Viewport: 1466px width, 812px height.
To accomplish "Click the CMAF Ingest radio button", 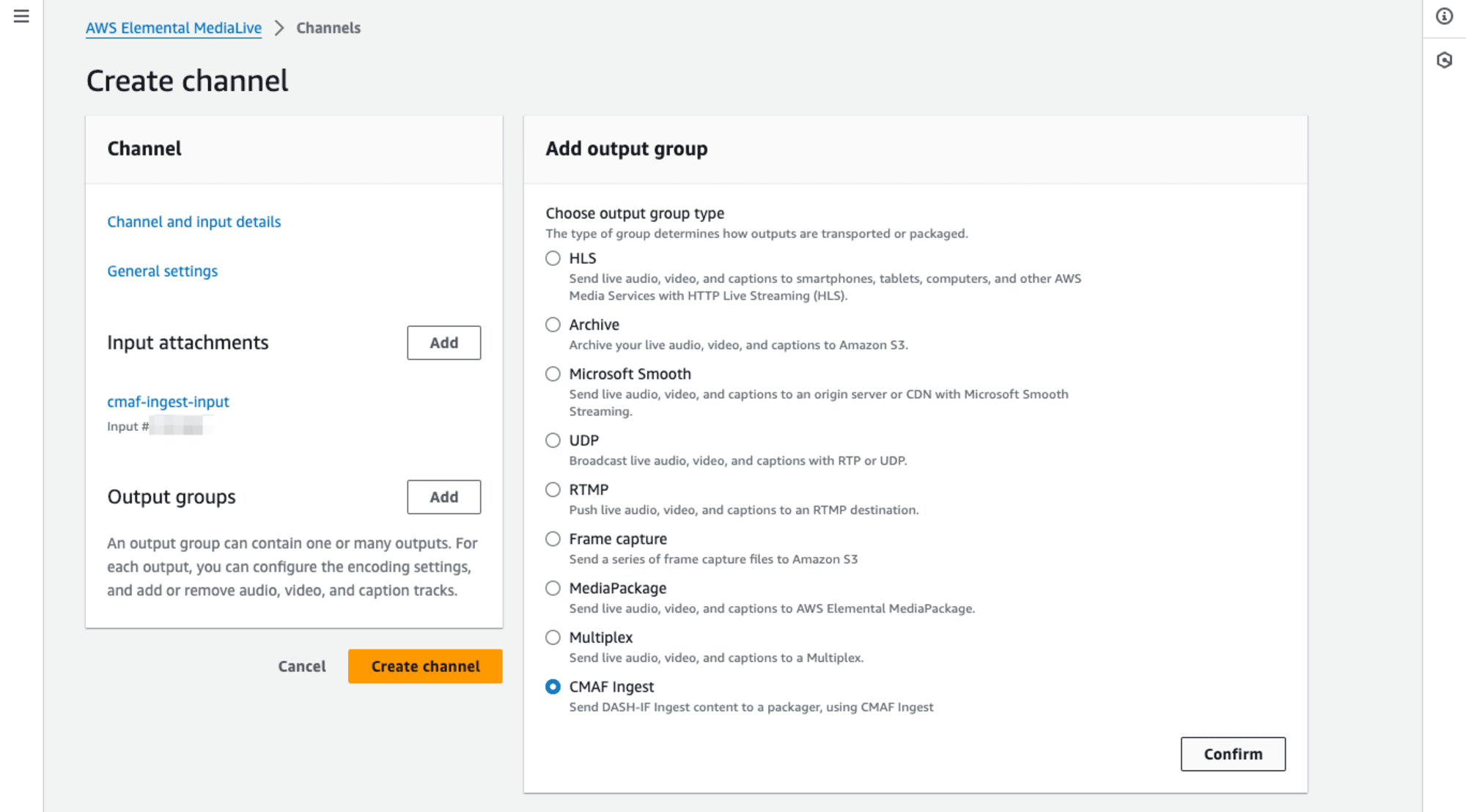I will pos(553,687).
